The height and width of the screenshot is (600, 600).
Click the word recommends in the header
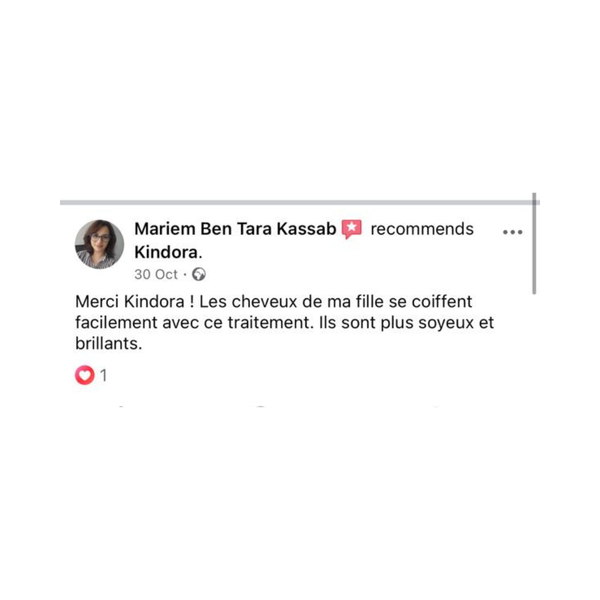(x=421, y=229)
